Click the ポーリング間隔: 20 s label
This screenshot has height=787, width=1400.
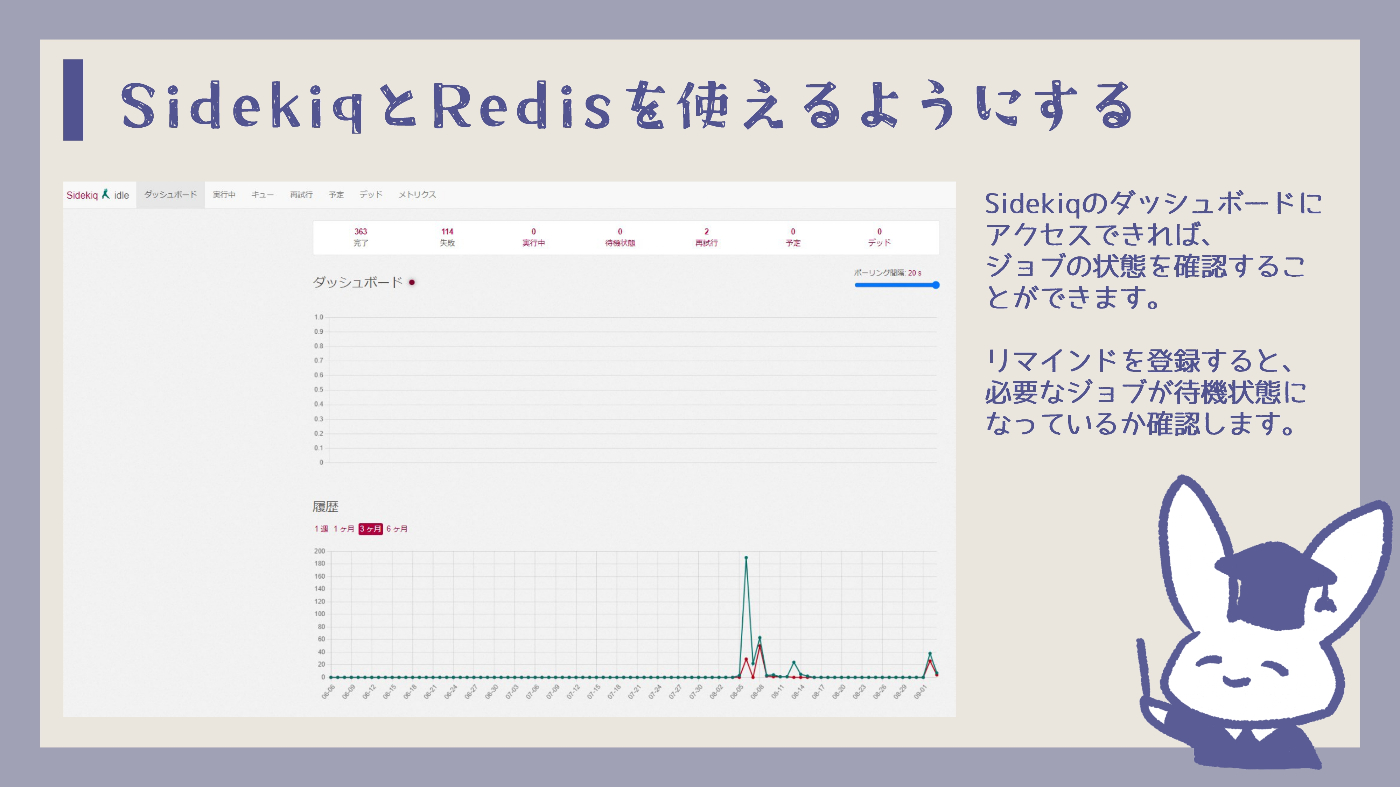(888, 272)
